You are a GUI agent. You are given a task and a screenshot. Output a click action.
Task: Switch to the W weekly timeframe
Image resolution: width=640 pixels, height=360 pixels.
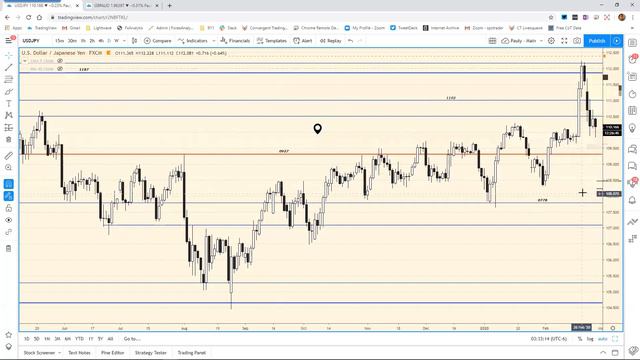point(116,41)
